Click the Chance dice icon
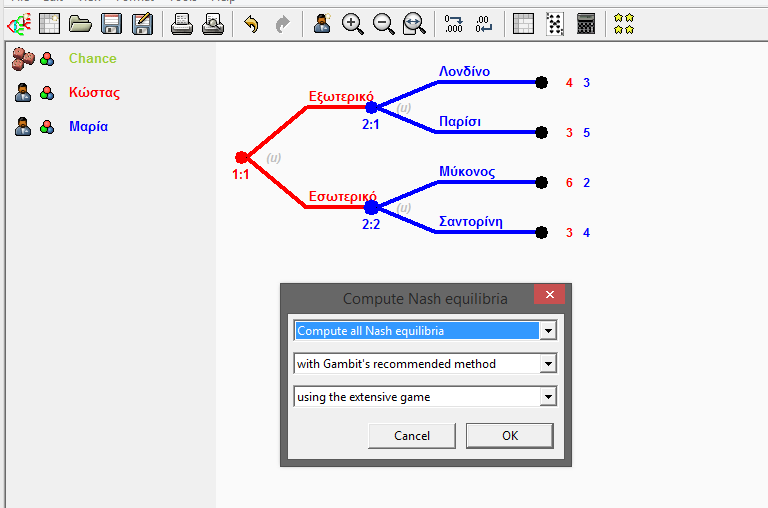The width and height of the screenshot is (768, 508). click(23, 59)
